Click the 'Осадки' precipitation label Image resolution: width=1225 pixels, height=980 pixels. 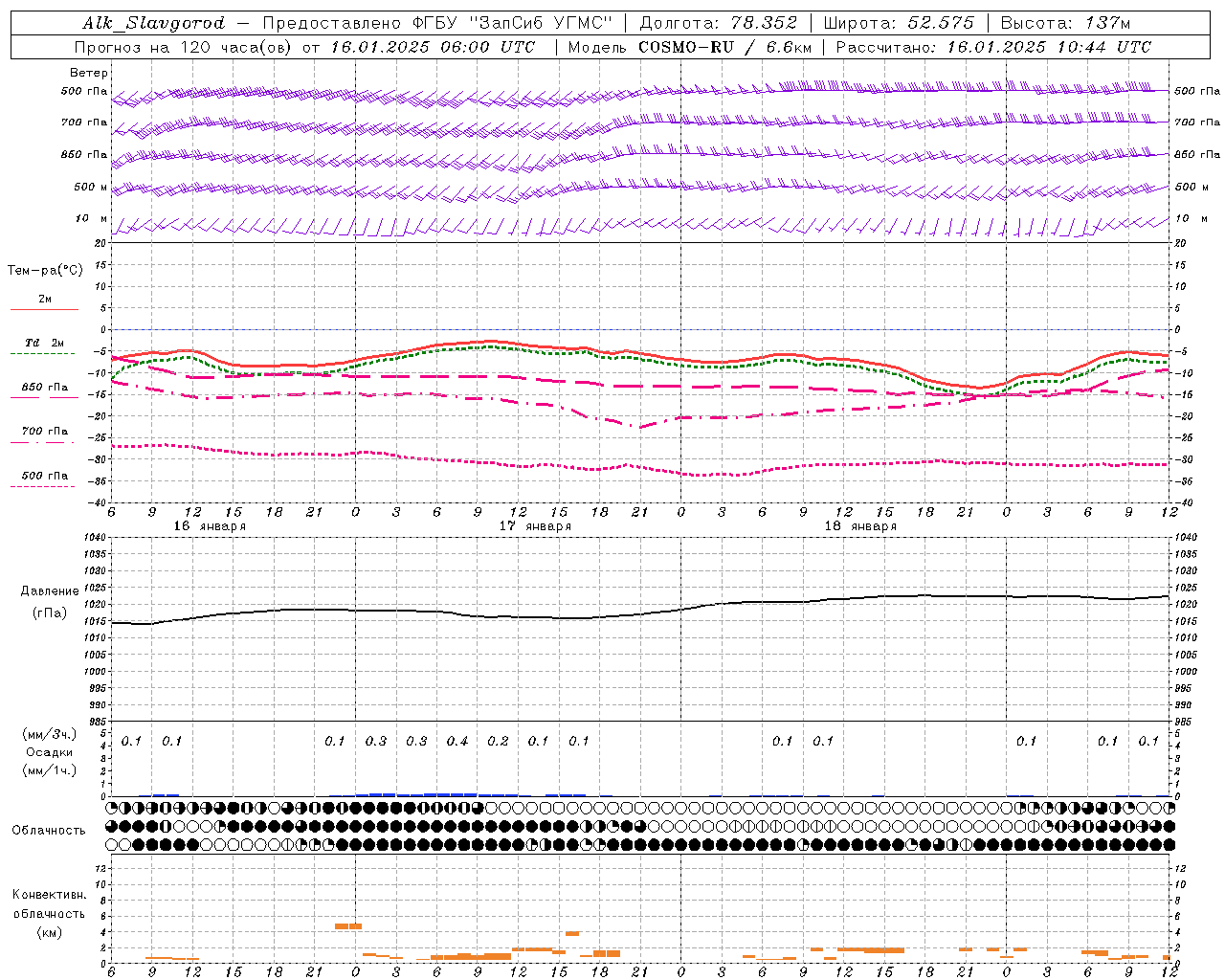[x=50, y=752]
